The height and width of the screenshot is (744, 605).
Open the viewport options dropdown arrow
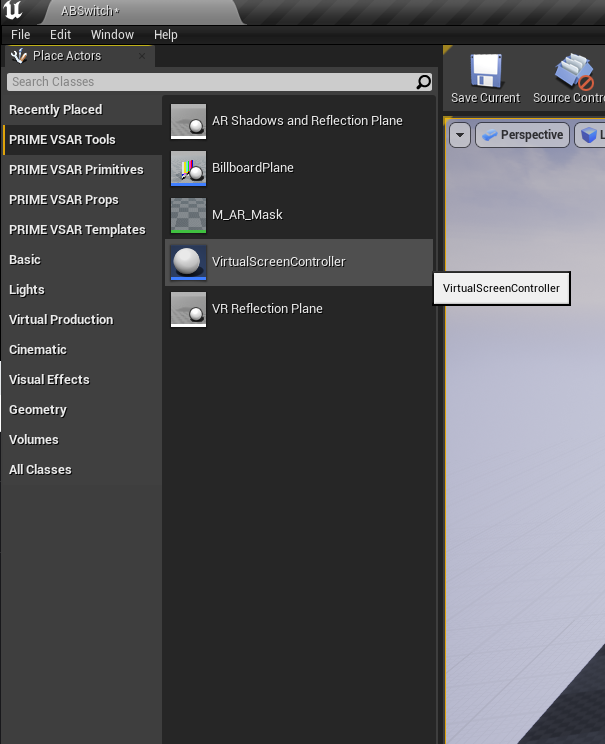pos(460,135)
